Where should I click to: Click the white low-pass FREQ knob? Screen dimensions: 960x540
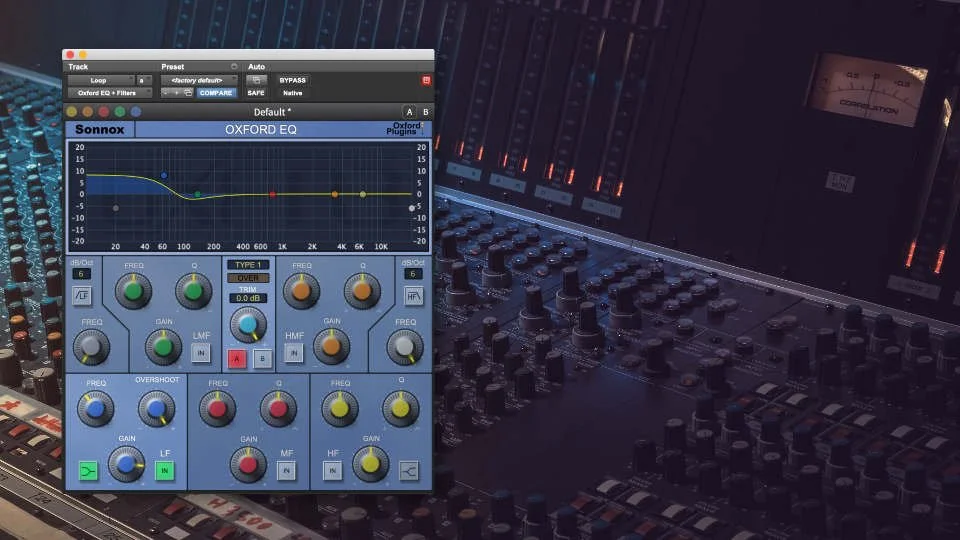click(405, 347)
